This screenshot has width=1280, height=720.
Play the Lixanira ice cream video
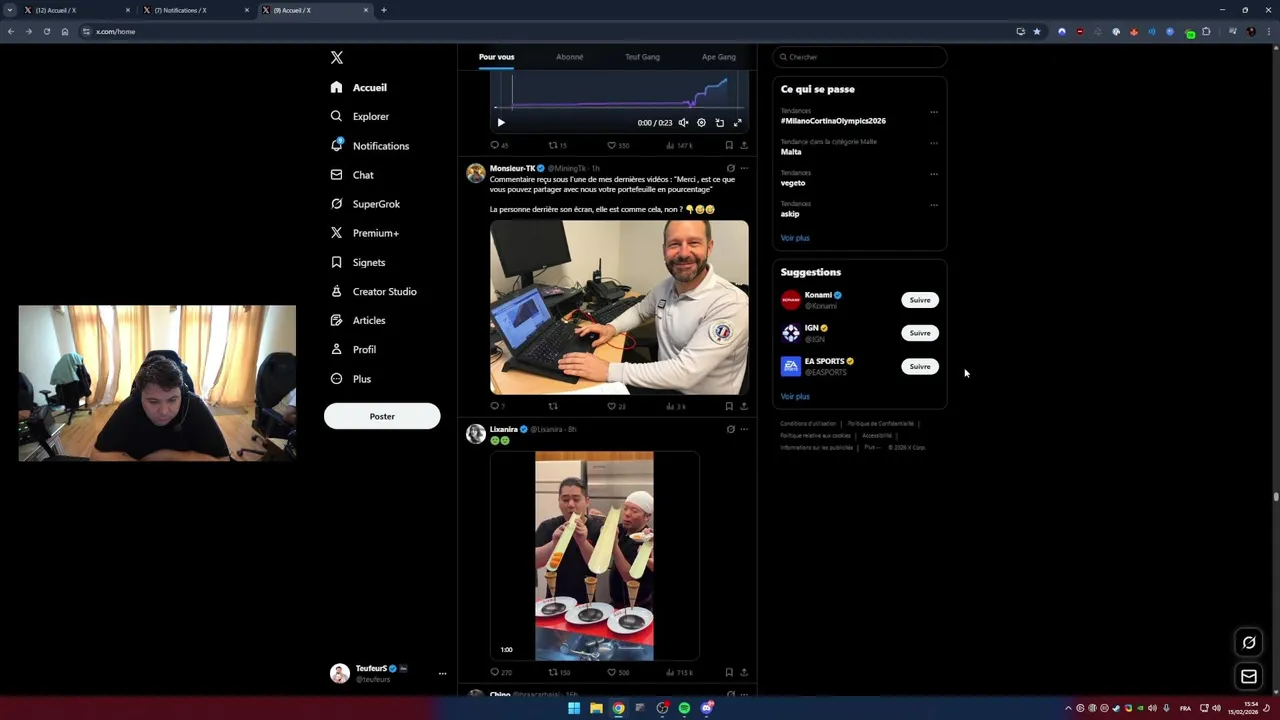coord(594,556)
